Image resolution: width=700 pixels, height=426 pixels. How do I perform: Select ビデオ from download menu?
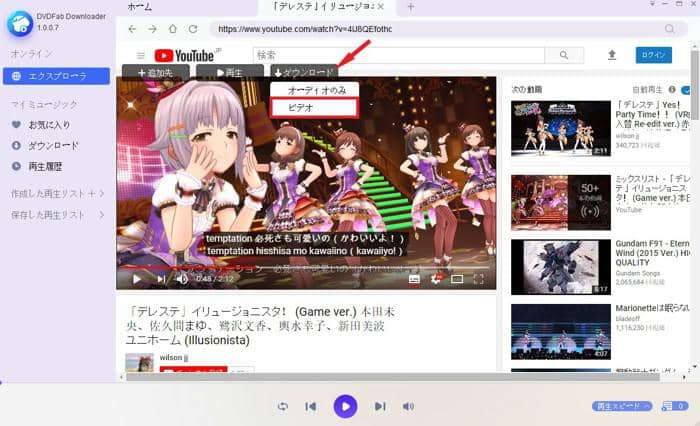[314, 108]
